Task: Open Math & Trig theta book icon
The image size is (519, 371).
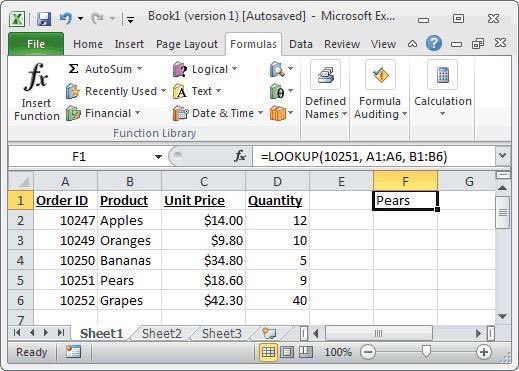Action: click(277, 91)
